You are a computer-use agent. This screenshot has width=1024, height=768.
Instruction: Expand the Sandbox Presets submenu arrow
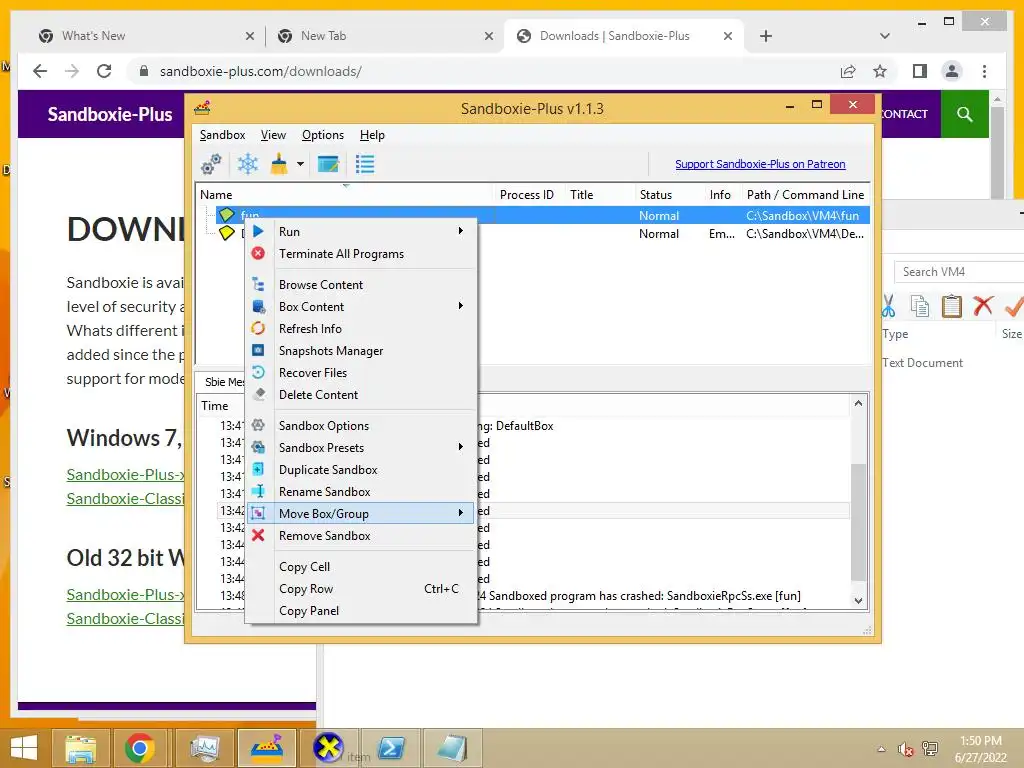[461, 447]
